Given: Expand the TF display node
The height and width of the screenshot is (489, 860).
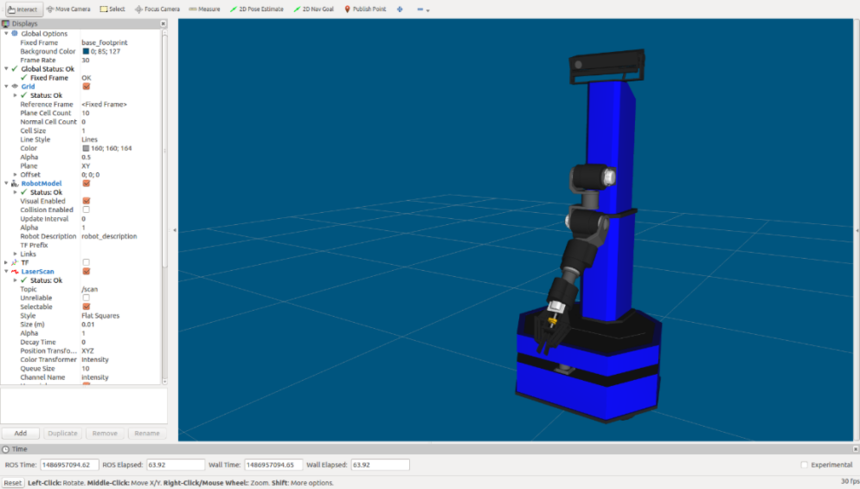Looking at the screenshot, I should 6,263.
